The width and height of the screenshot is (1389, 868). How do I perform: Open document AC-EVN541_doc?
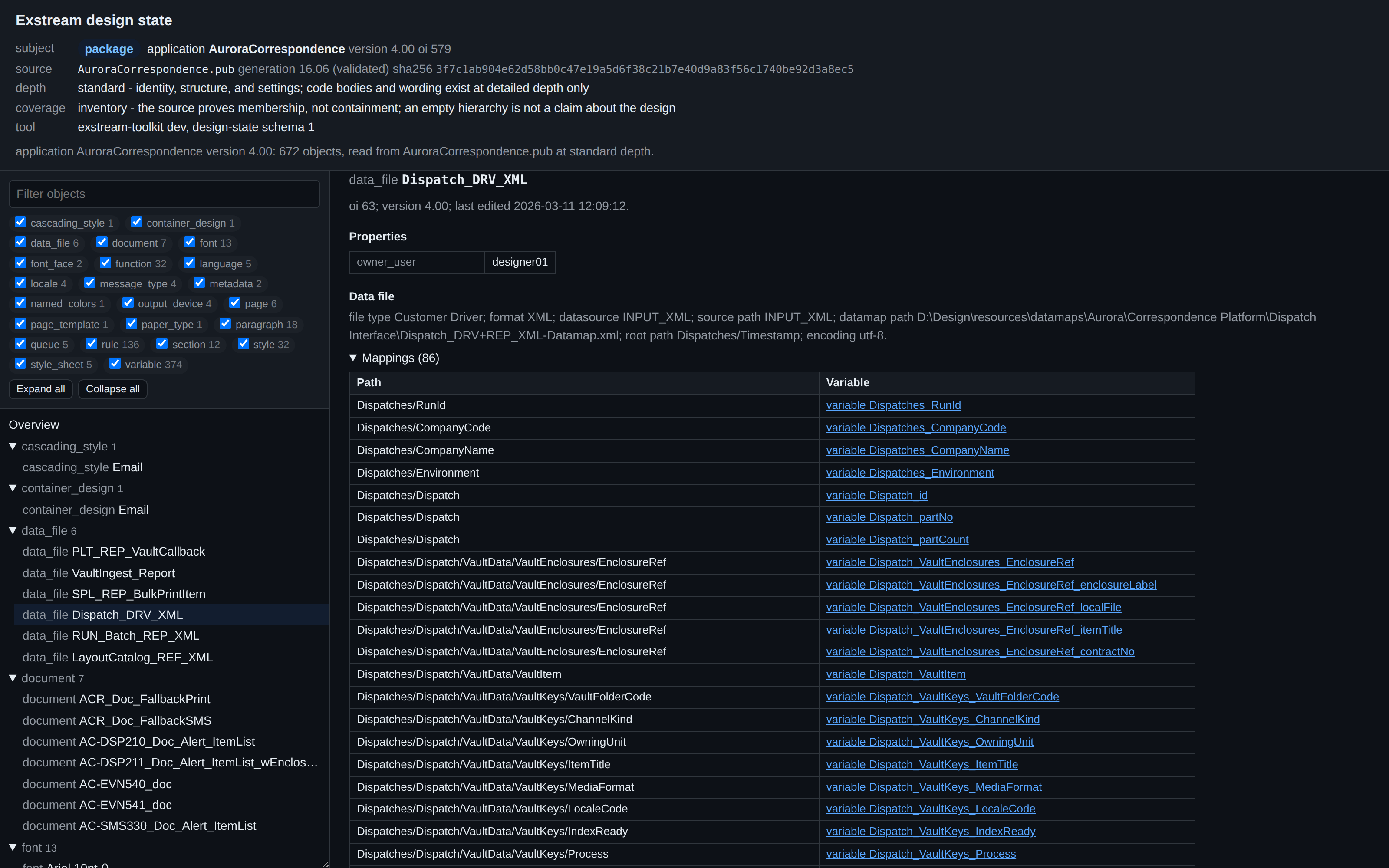tap(97, 806)
